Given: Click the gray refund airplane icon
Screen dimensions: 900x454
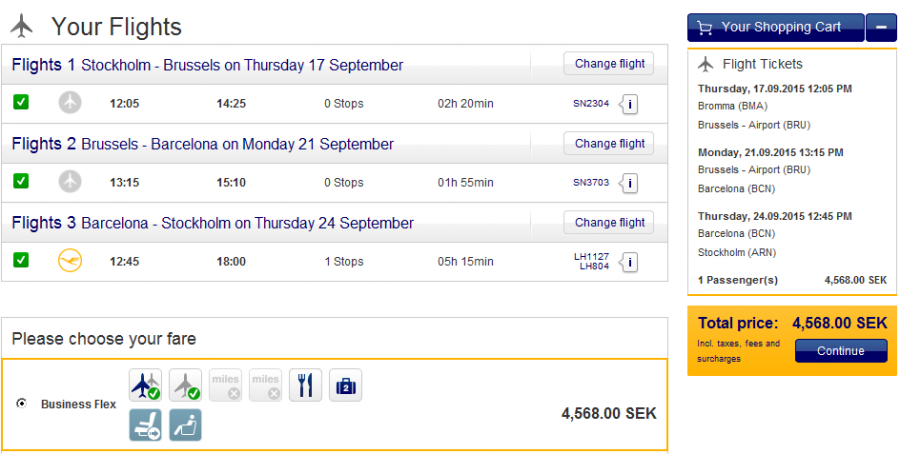Looking at the screenshot, I should tap(185, 385).
